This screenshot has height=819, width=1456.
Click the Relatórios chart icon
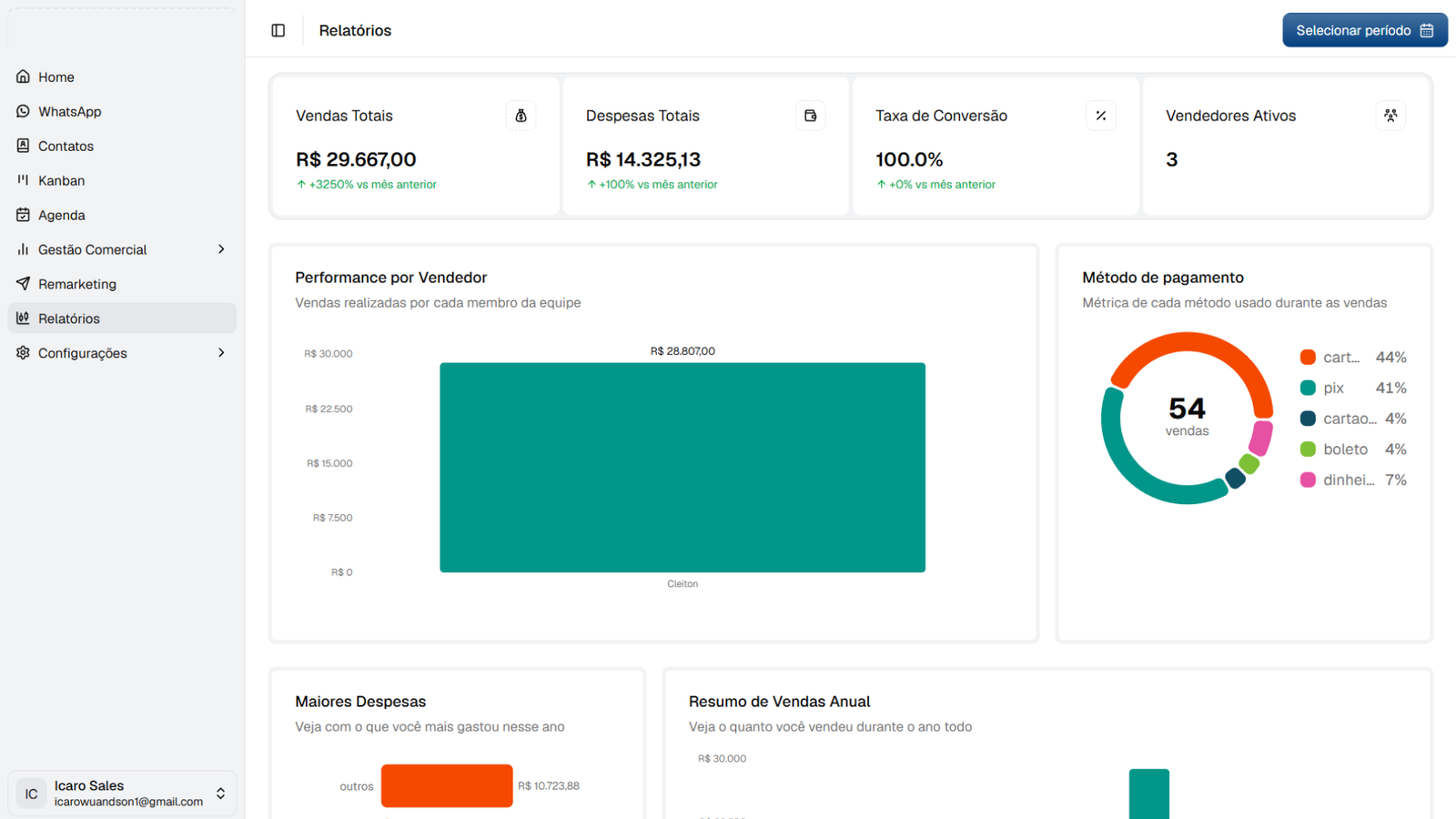[23, 318]
